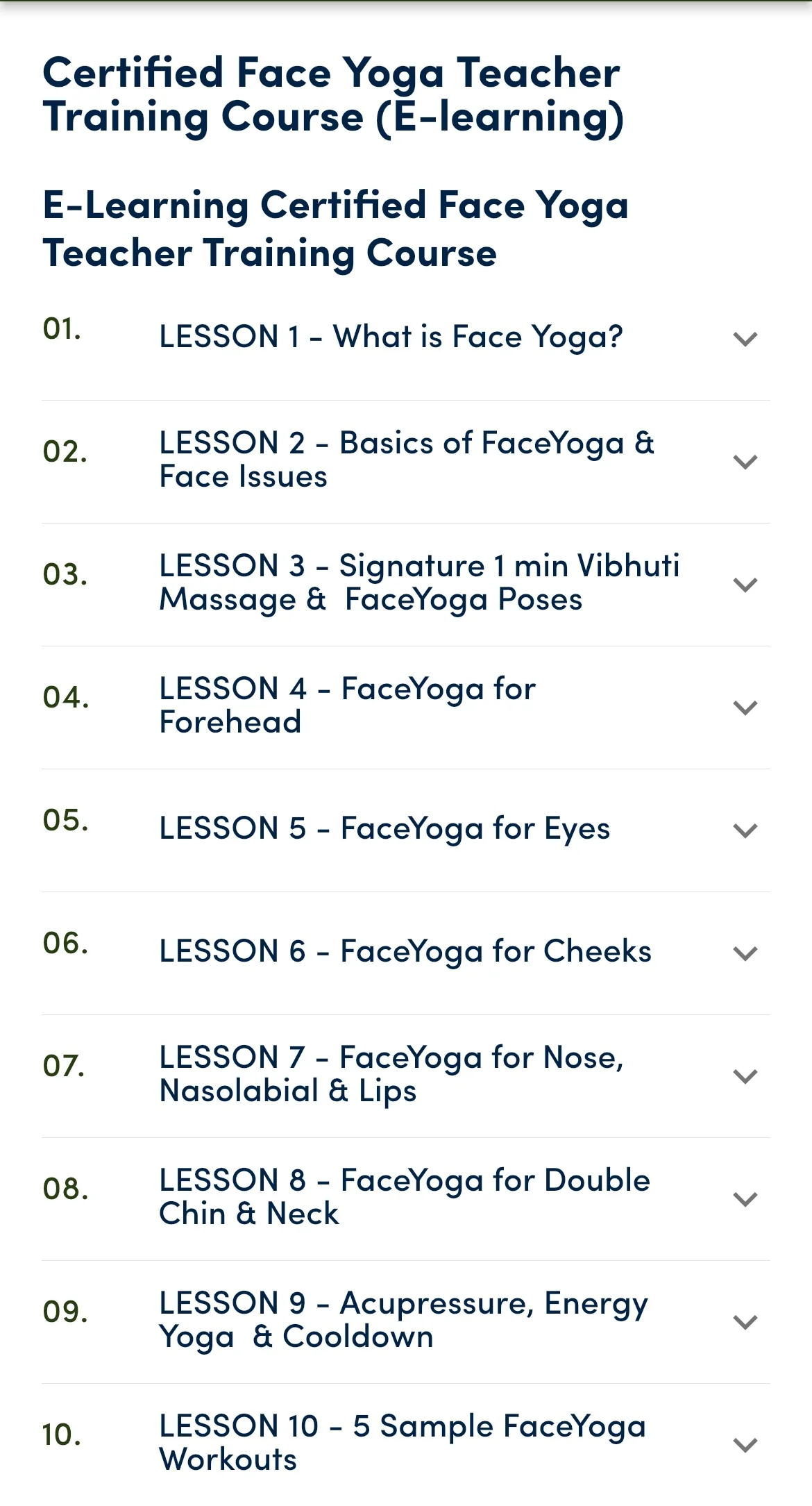This screenshot has width=812, height=1506.
Task: Expand Lesson 5 chevron arrow
Action: [x=745, y=830]
